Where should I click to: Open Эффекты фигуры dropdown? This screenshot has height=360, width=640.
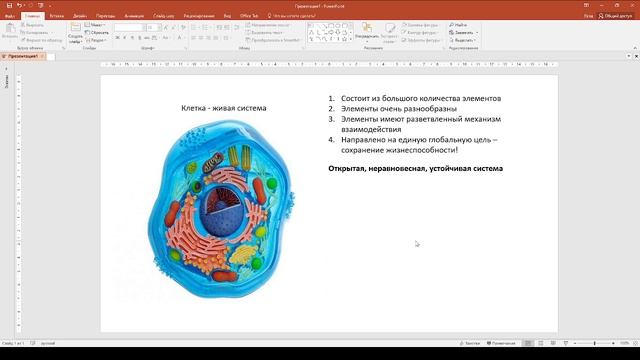click(x=421, y=40)
